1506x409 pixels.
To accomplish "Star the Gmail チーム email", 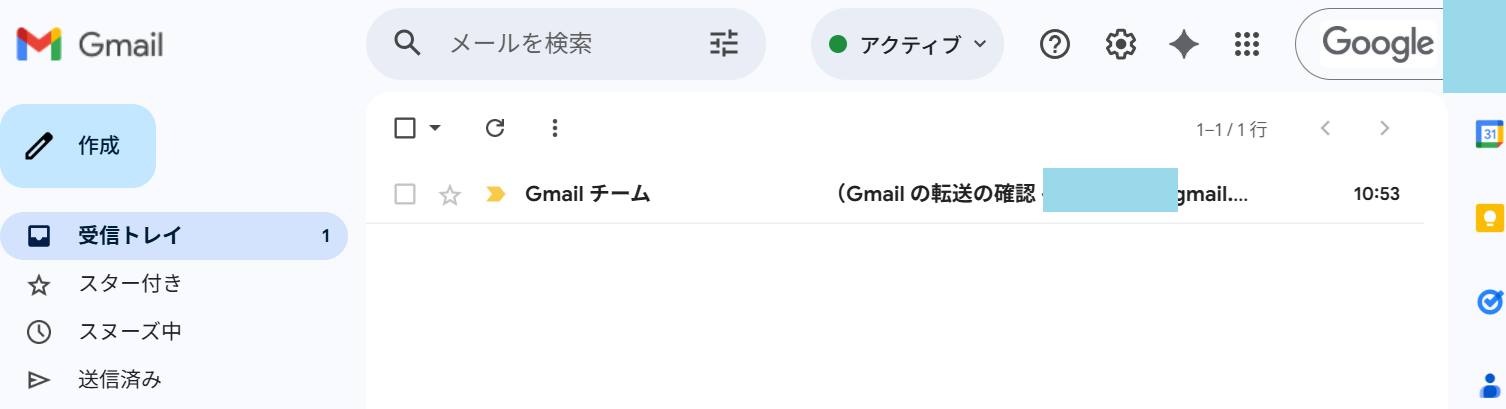I will 450,195.
